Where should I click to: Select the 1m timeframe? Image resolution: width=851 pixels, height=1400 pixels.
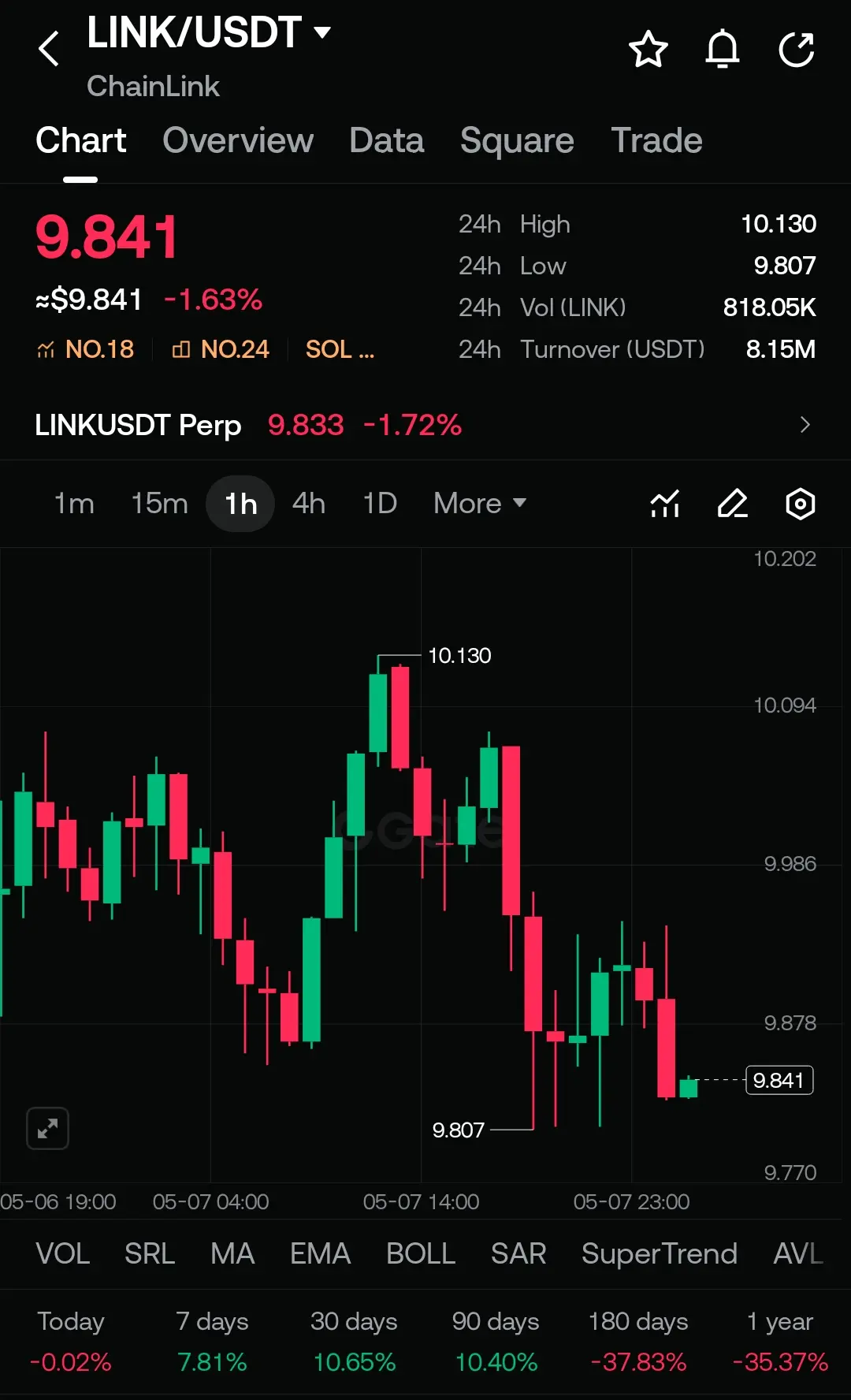click(x=74, y=503)
